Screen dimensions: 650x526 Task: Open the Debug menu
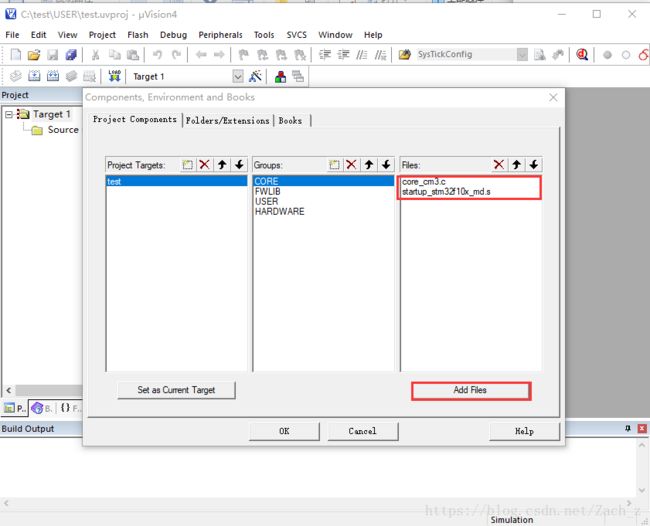(x=173, y=35)
